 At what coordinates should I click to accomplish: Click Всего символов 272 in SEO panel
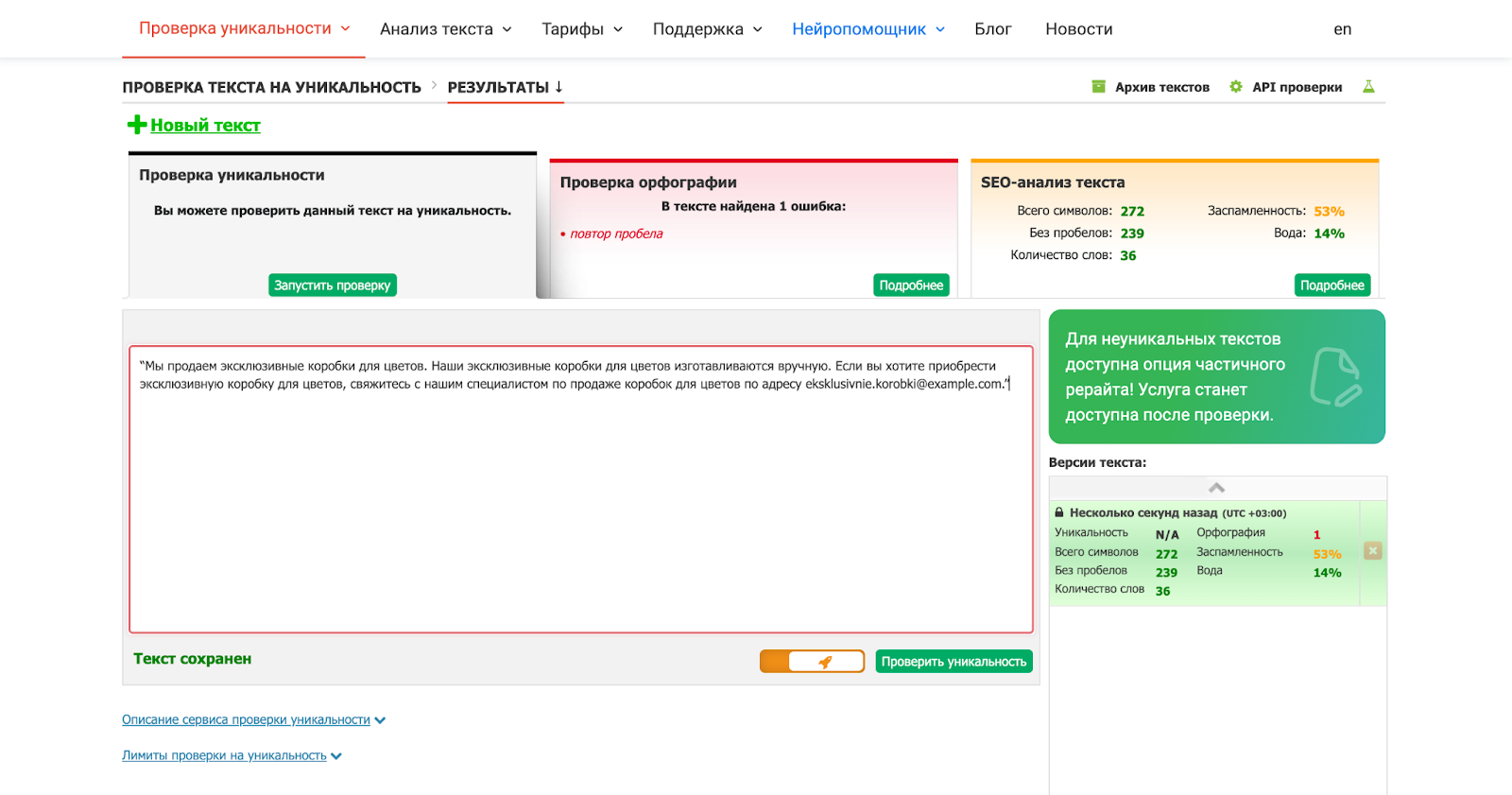point(1132,211)
